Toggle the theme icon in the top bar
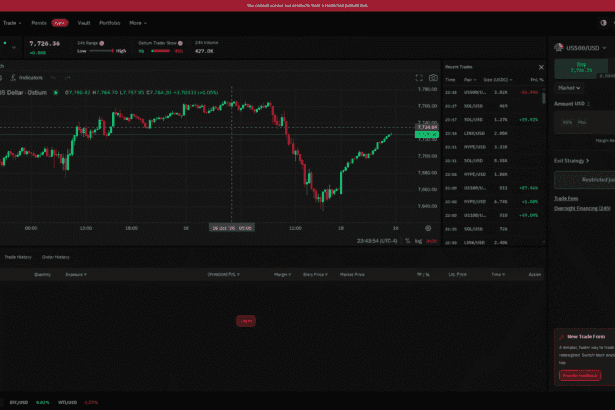The image size is (615, 410). (x=603, y=23)
